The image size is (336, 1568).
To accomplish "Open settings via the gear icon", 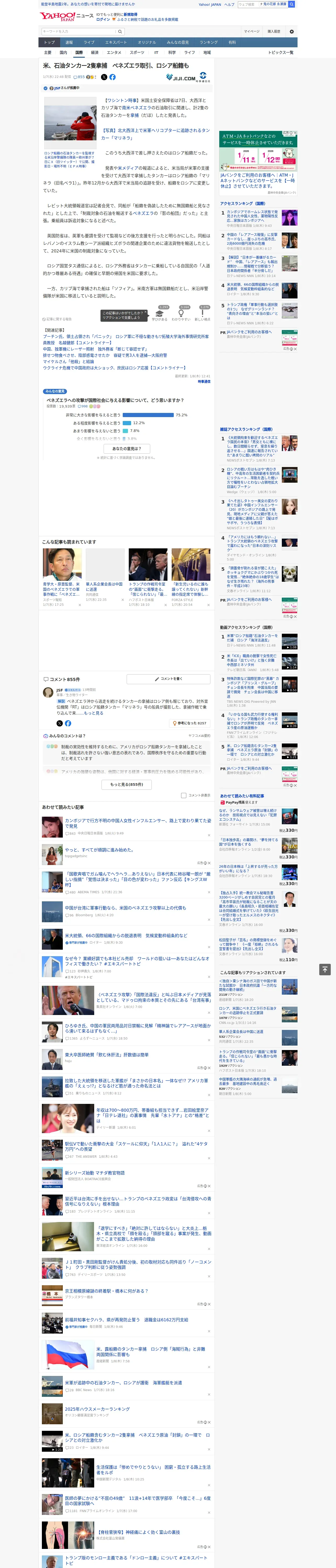I will pos(292,32).
